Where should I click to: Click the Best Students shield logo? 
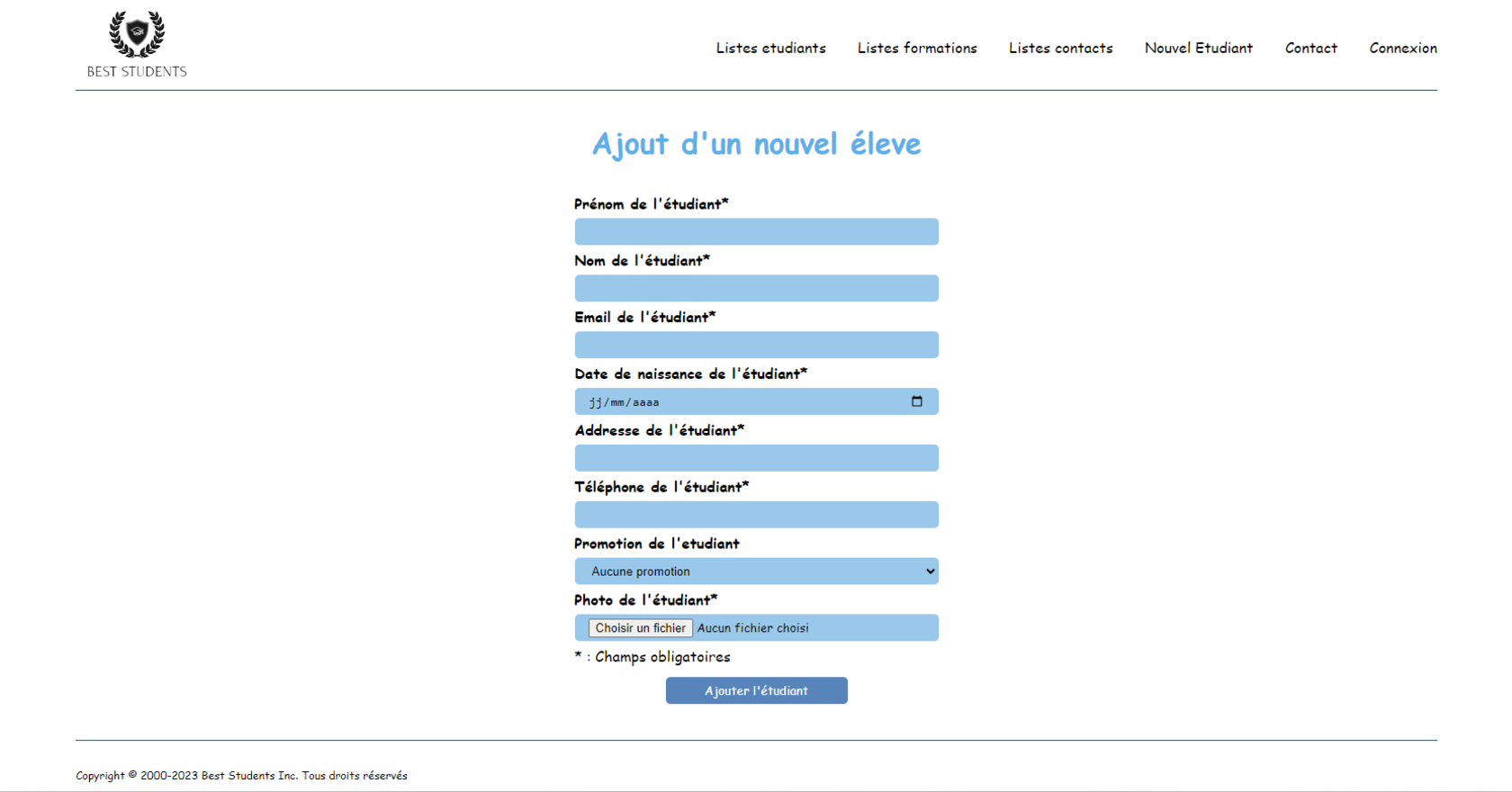(137, 35)
